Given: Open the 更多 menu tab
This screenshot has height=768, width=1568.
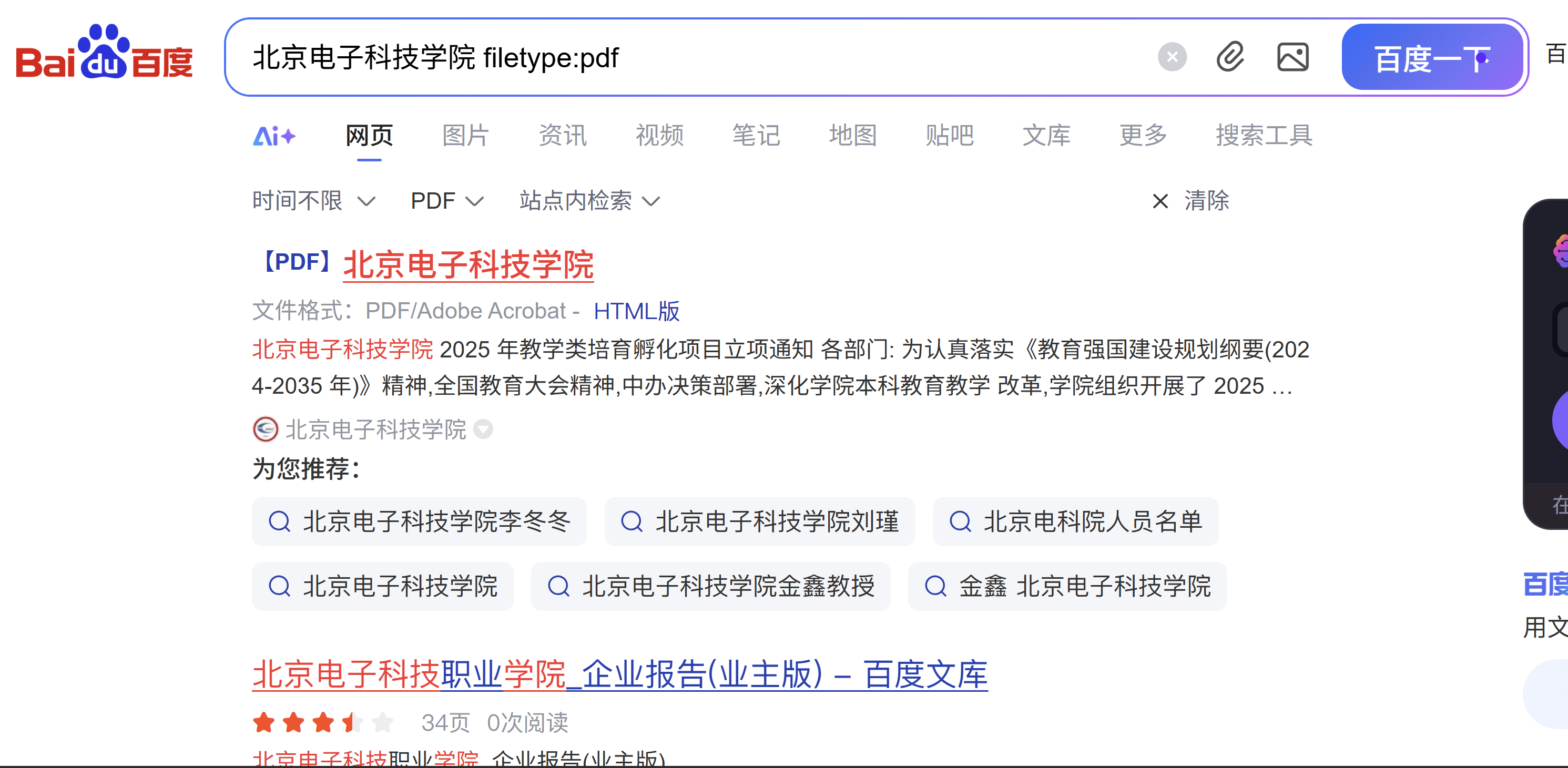Looking at the screenshot, I should [1143, 135].
